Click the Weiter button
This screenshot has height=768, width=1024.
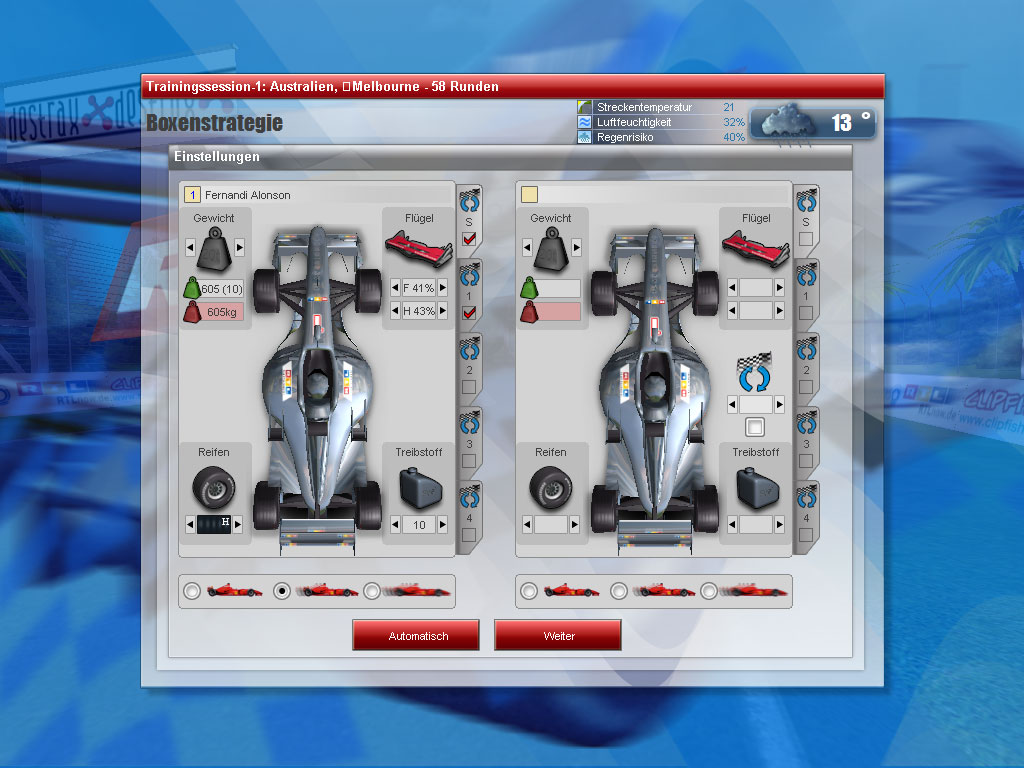tap(558, 635)
